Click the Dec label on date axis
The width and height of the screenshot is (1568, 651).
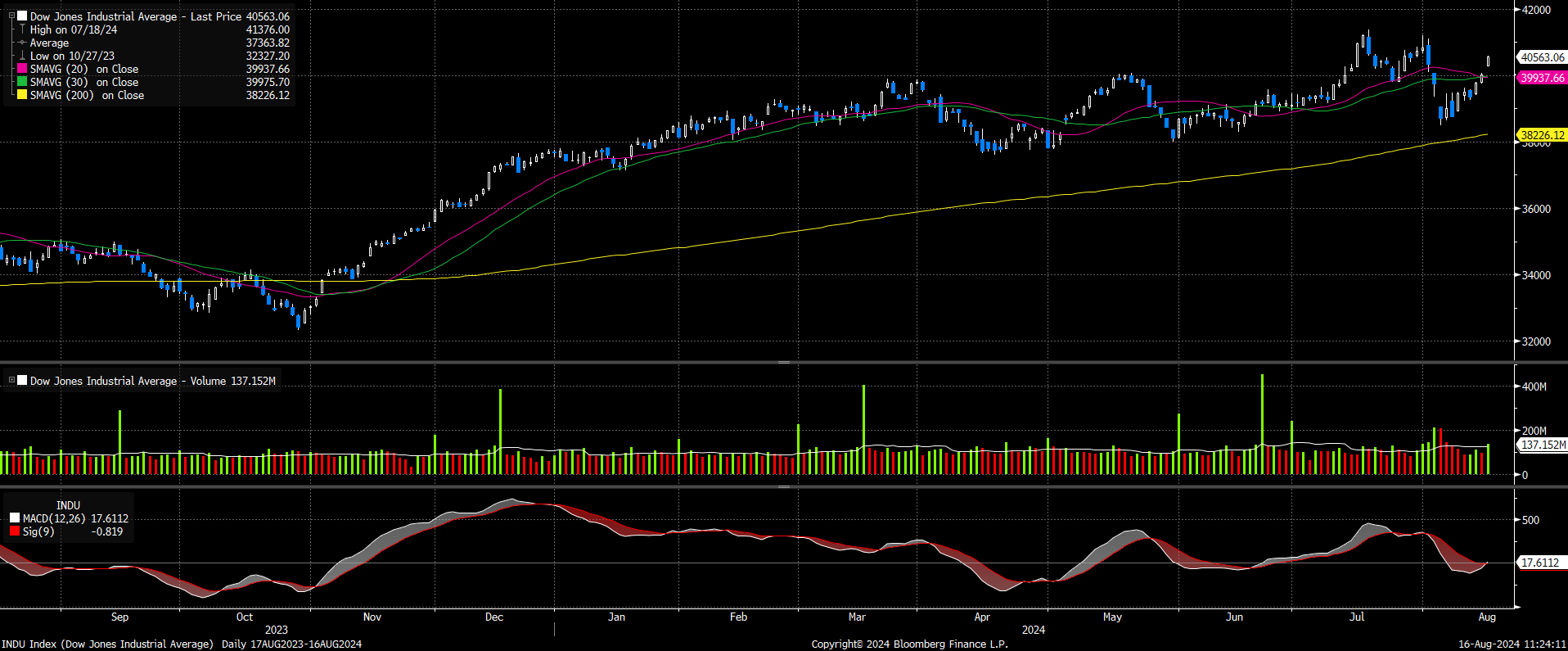point(494,617)
